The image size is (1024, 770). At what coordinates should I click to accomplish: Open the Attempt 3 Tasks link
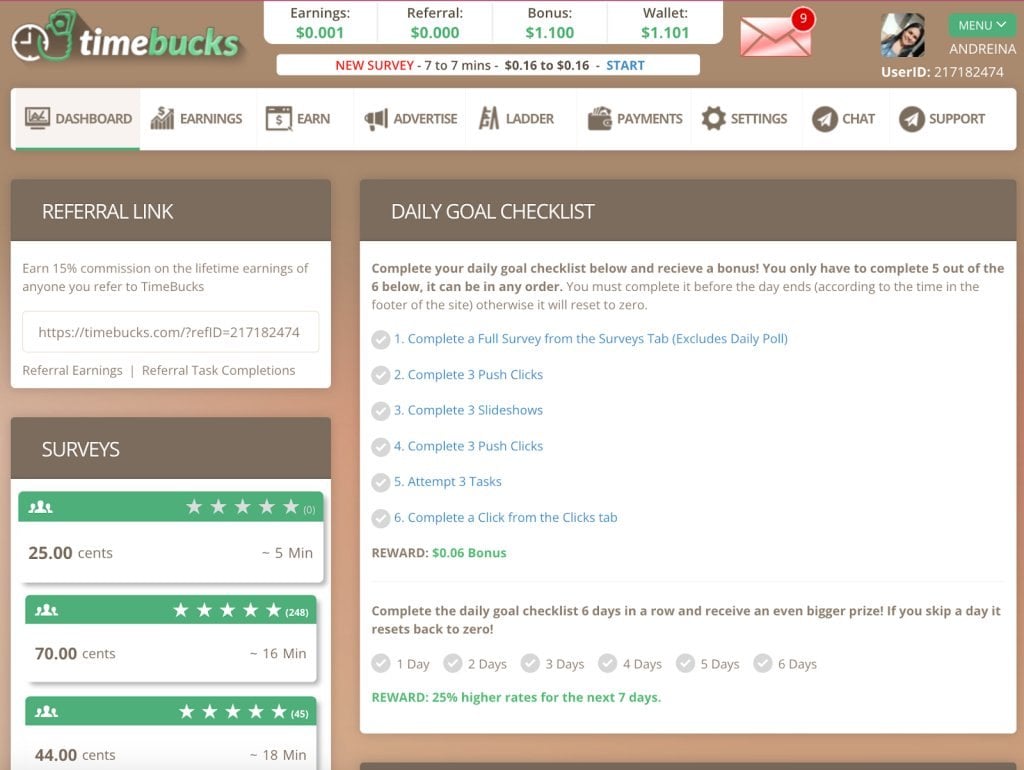(x=447, y=481)
